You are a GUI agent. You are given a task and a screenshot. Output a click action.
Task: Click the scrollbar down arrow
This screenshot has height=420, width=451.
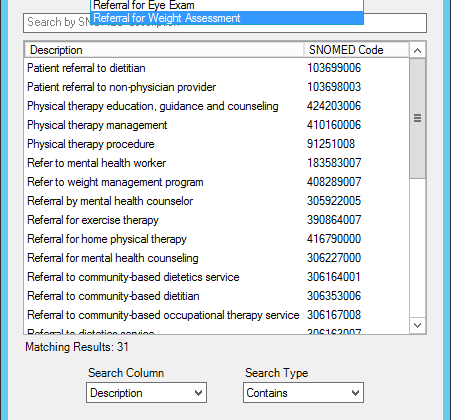coord(417,325)
